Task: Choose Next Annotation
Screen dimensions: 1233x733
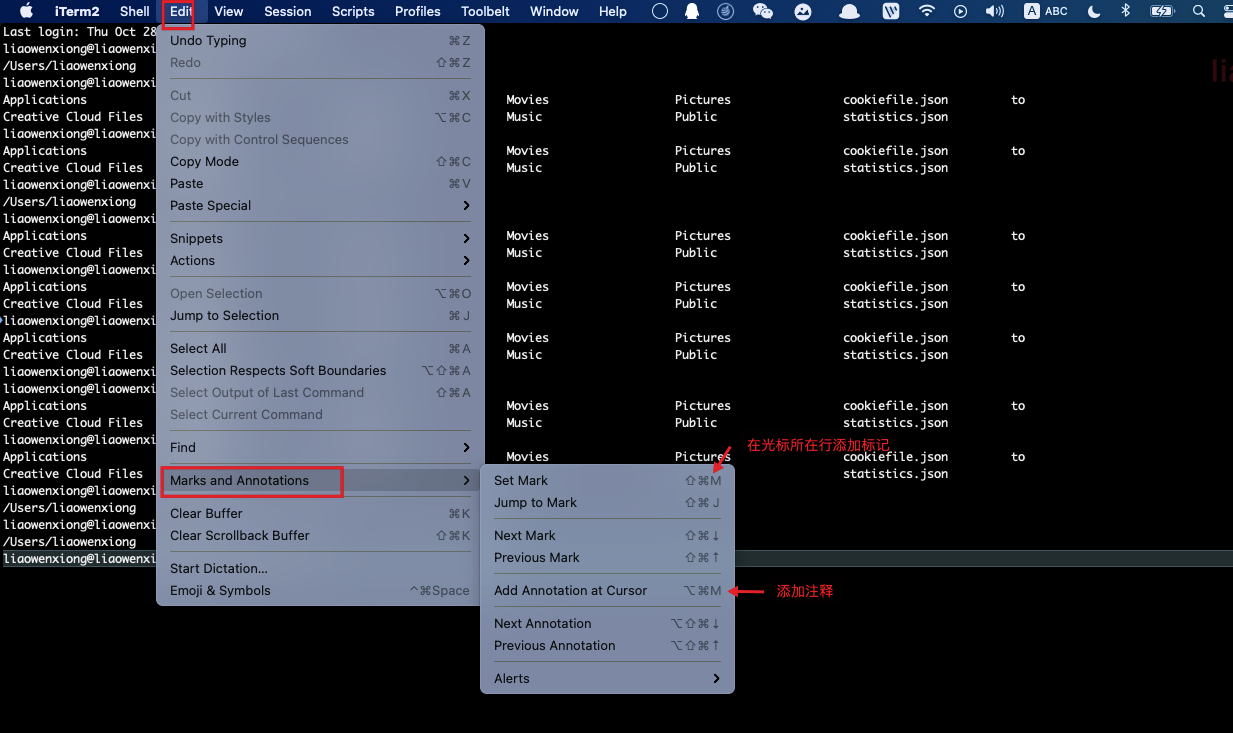Action: [608, 624]
